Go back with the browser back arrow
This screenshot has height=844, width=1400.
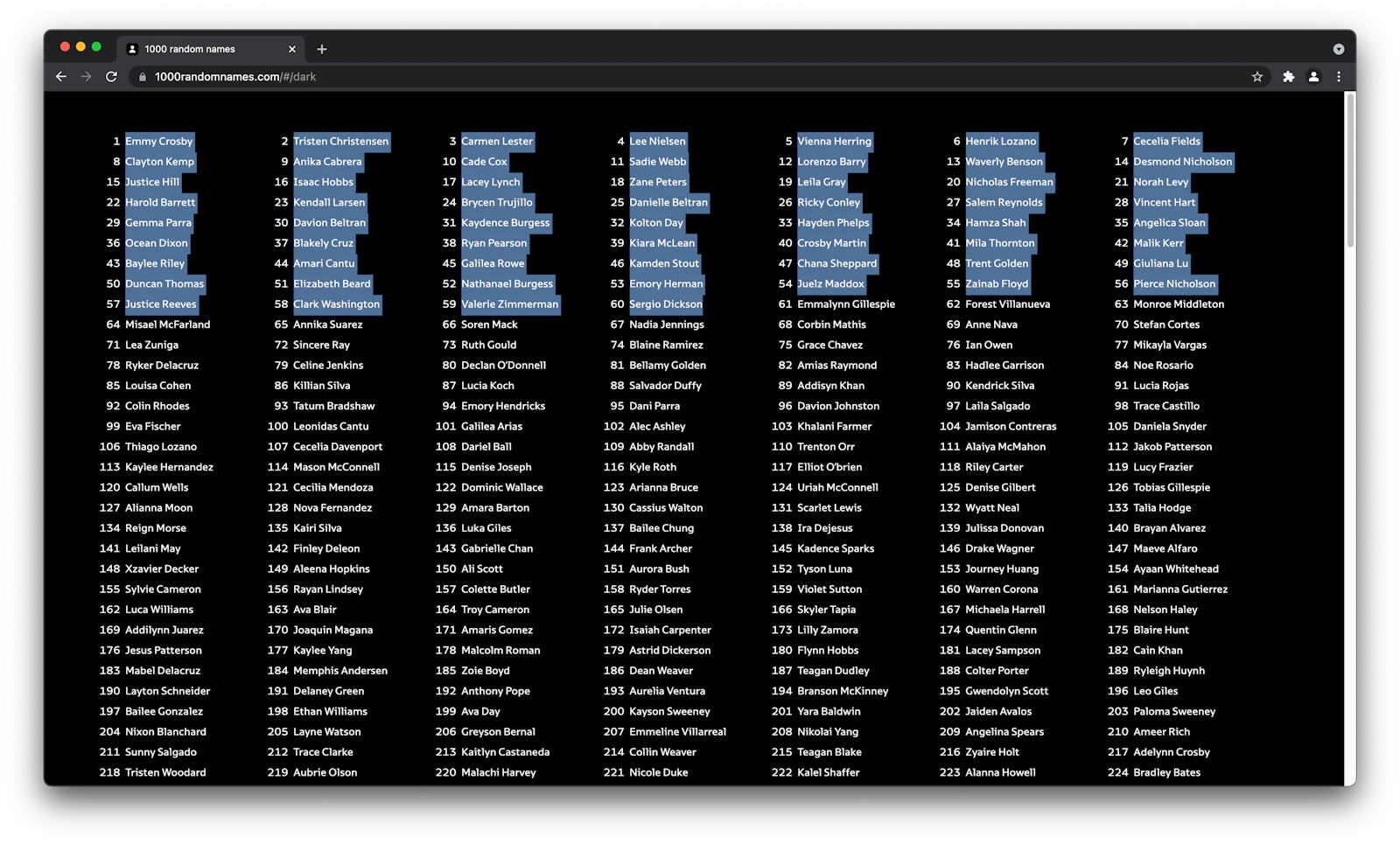pos(61,77)
